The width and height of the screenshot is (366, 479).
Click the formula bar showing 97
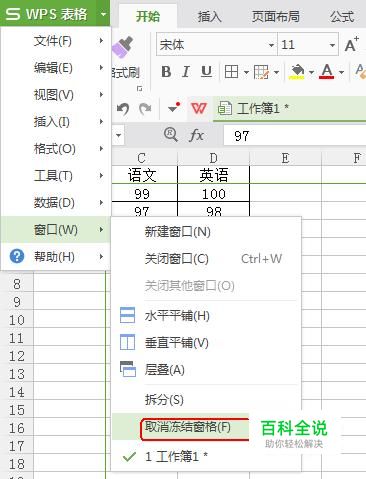coord(295,136)
